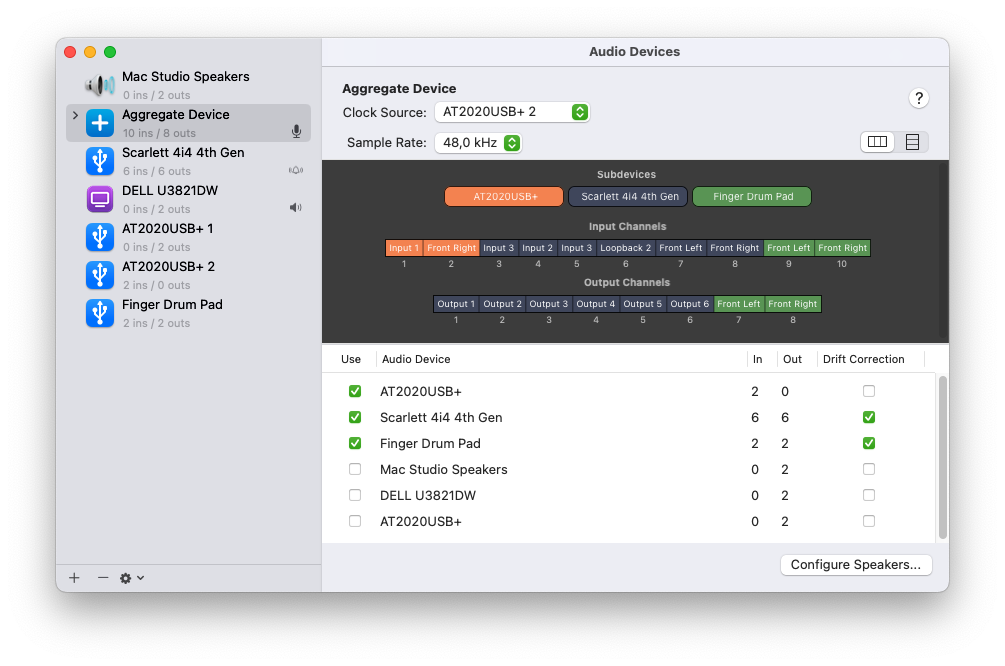Switch to stacked rows layout view icon
Screen dimensions: 1005x666
pyautogui.click(x=912, y=142)
